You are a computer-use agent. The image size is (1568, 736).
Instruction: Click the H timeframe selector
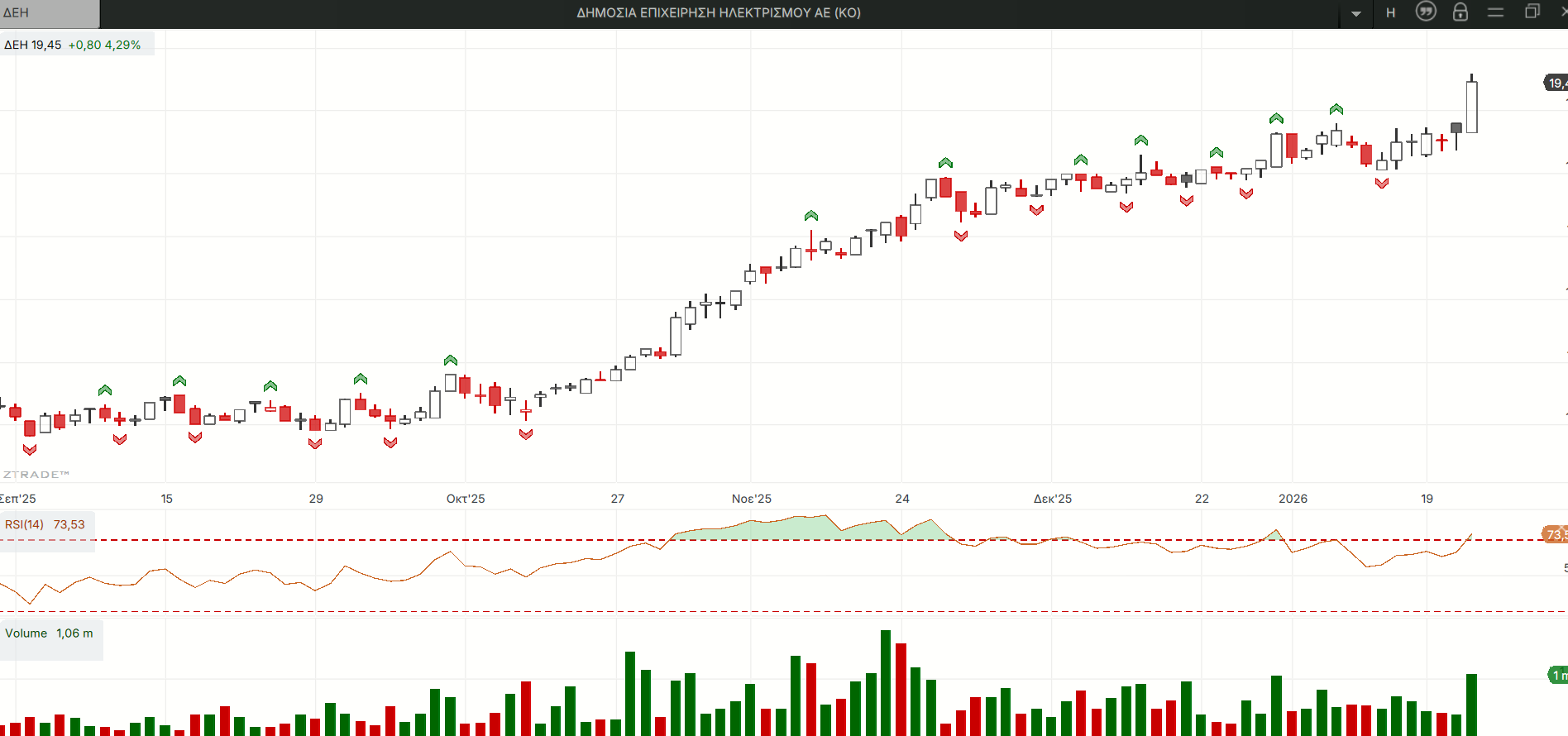click(1391, 12)
